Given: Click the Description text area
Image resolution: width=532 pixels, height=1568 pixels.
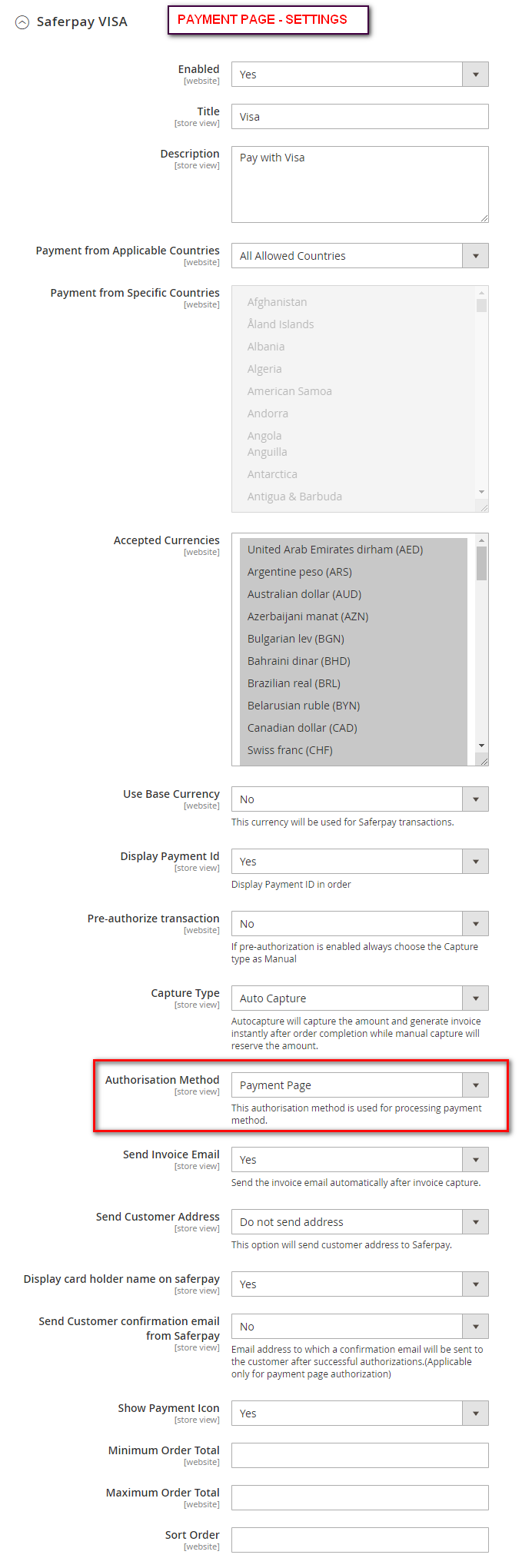Looking at the screenshot, I should (x=359, y=184).
